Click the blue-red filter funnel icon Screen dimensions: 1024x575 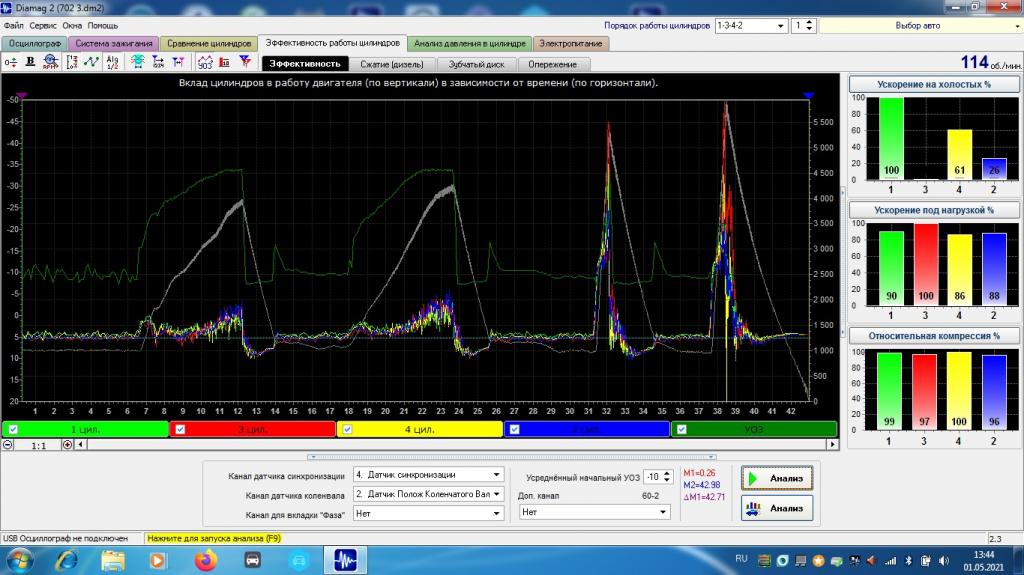[x=245, y=62]
